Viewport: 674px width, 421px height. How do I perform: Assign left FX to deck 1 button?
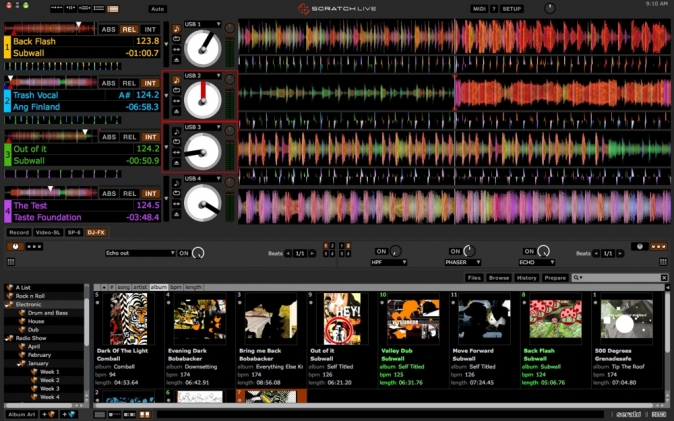(326, 246)
